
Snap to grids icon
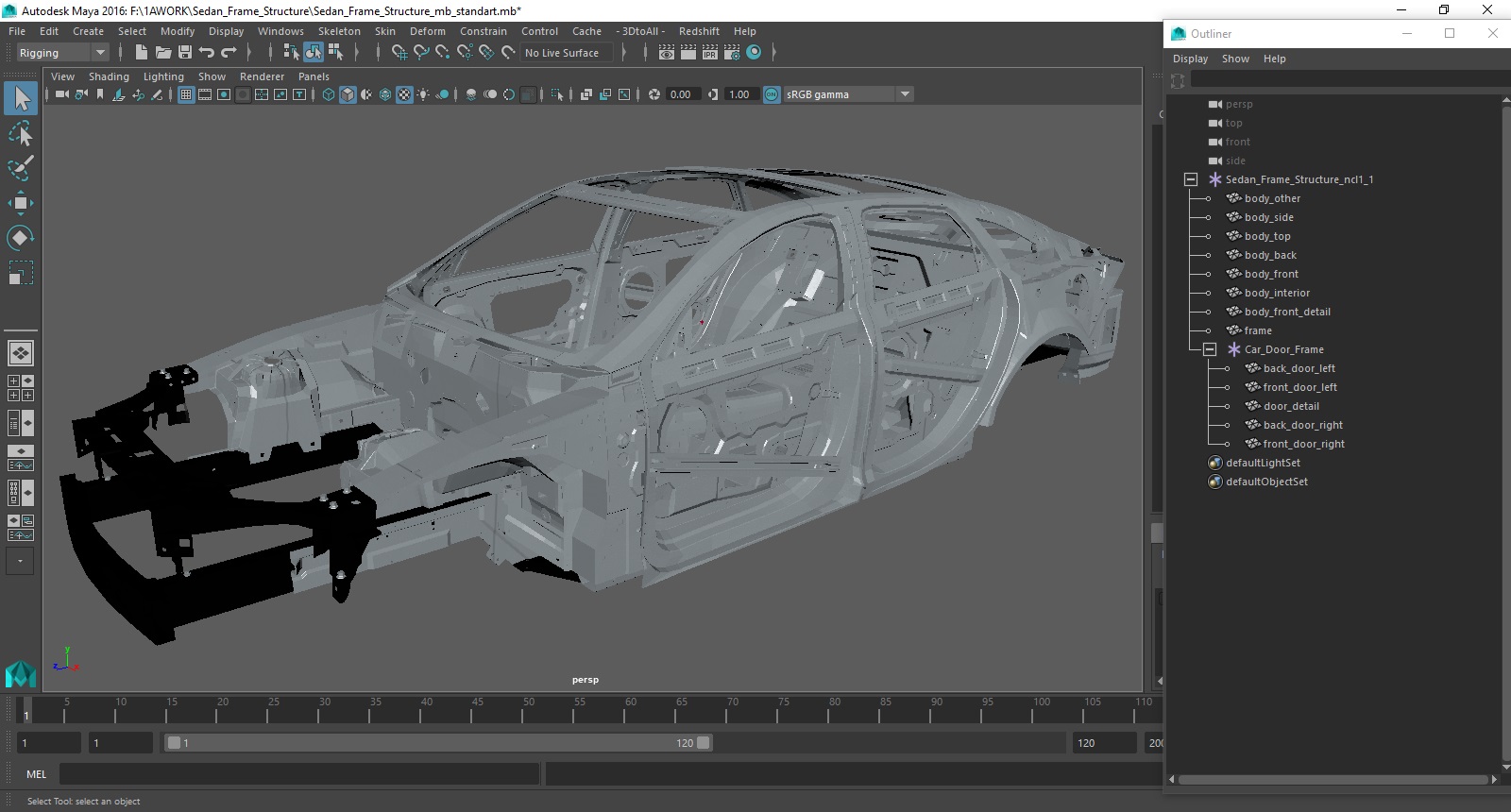(x=399, y=53)
